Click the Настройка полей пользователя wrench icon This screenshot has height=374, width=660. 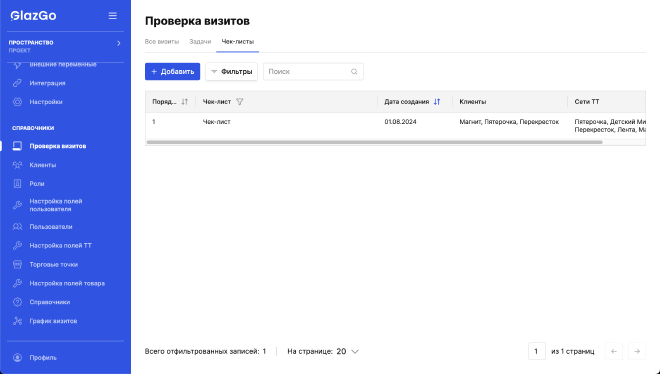click(x=17, y=205)
